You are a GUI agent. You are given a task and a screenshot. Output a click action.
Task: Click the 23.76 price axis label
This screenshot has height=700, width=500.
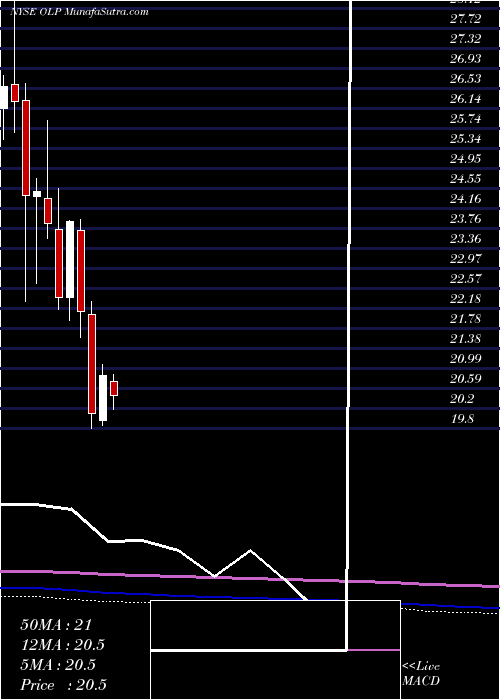click(466, 219)
